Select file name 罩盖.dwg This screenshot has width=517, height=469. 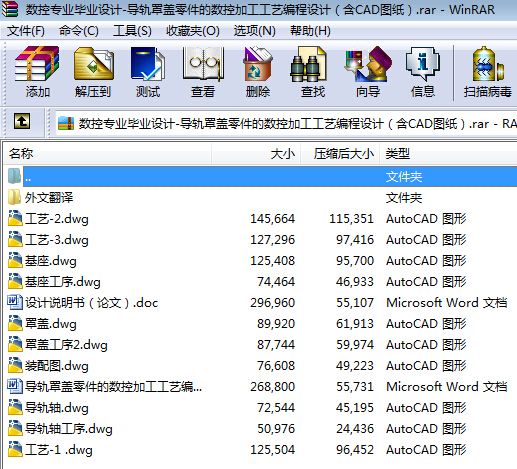[51, 324]
